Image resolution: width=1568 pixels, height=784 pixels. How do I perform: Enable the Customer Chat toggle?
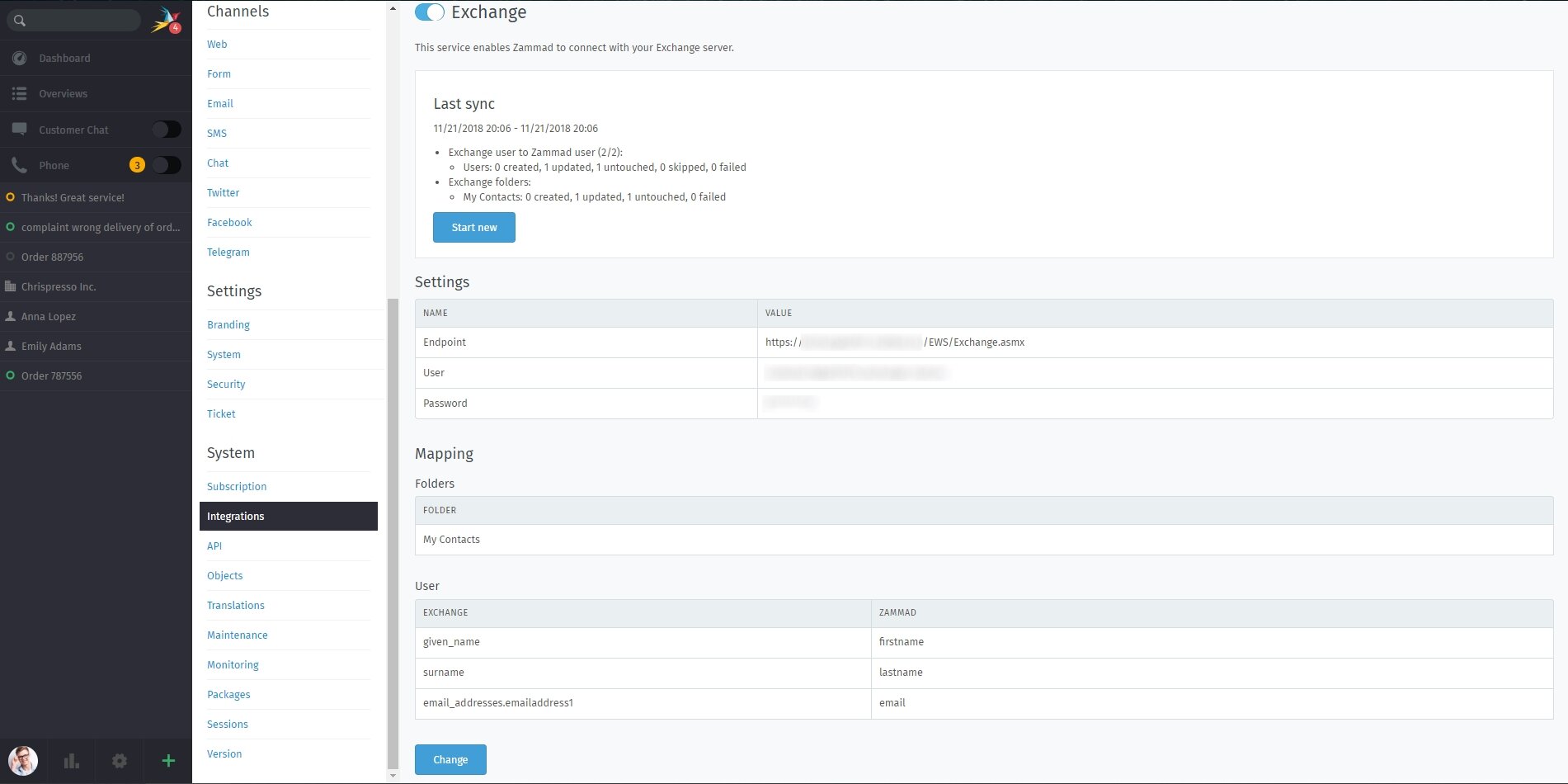point(166,130)
